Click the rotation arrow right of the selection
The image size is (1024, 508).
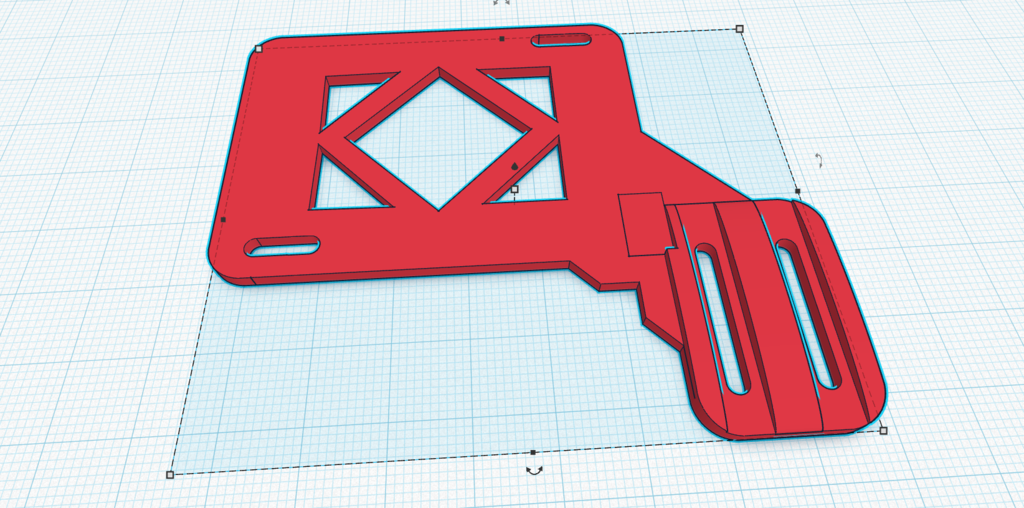pyautogui.click(x=819, y=161)
